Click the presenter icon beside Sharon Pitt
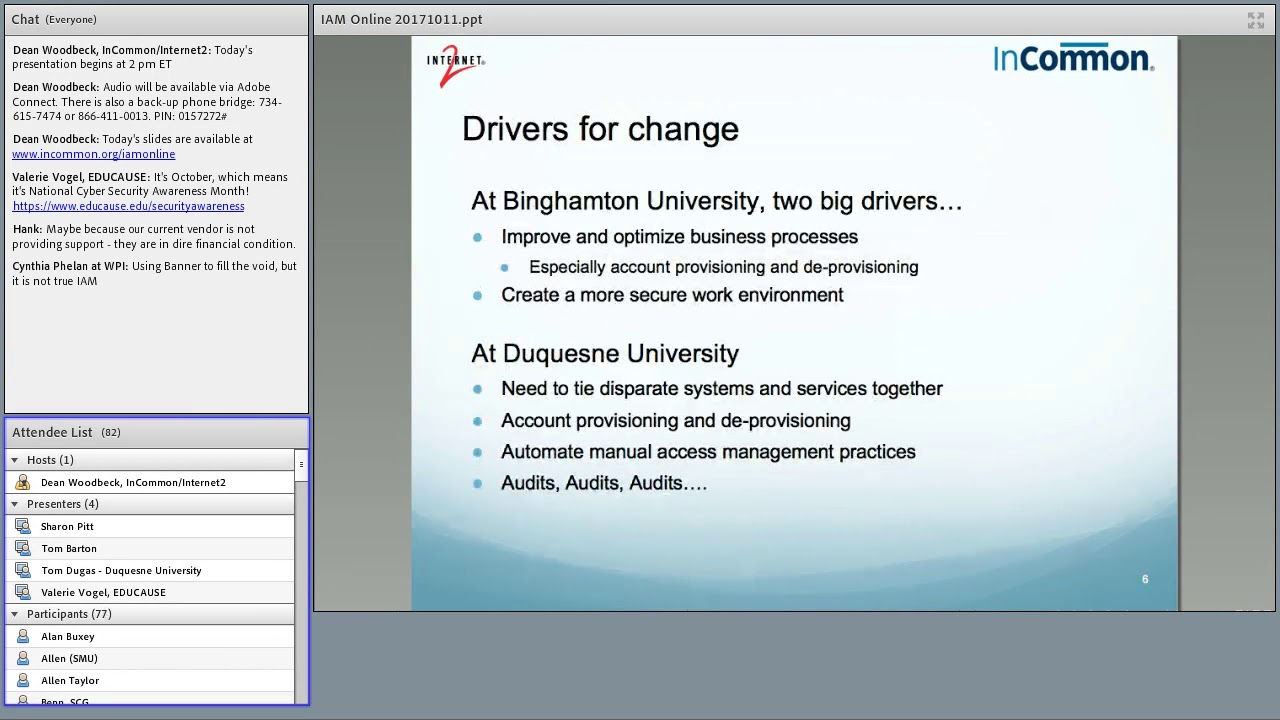 pyautogui.click(x=23, y=527)
